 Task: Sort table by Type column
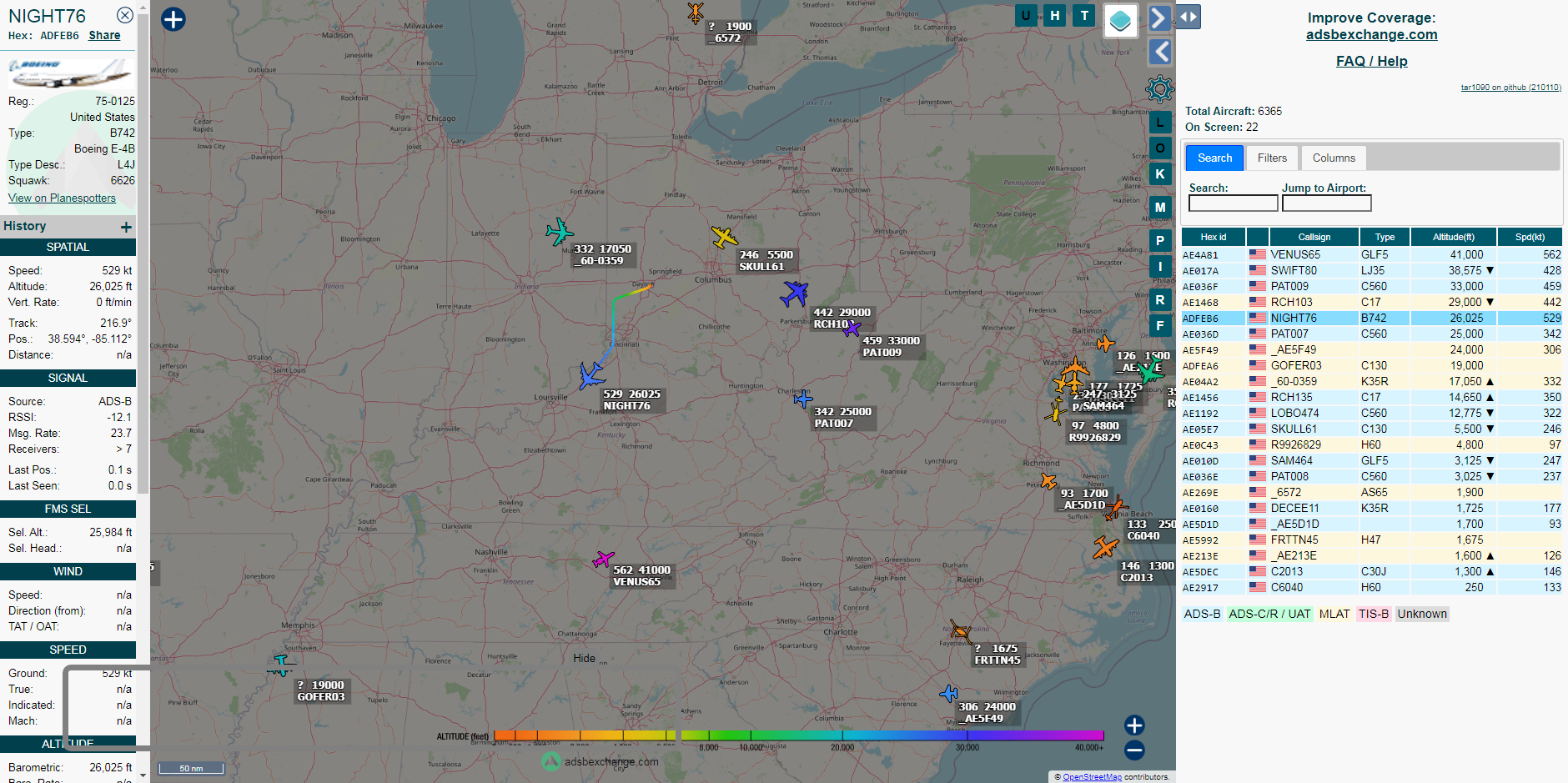[1385, 237]
